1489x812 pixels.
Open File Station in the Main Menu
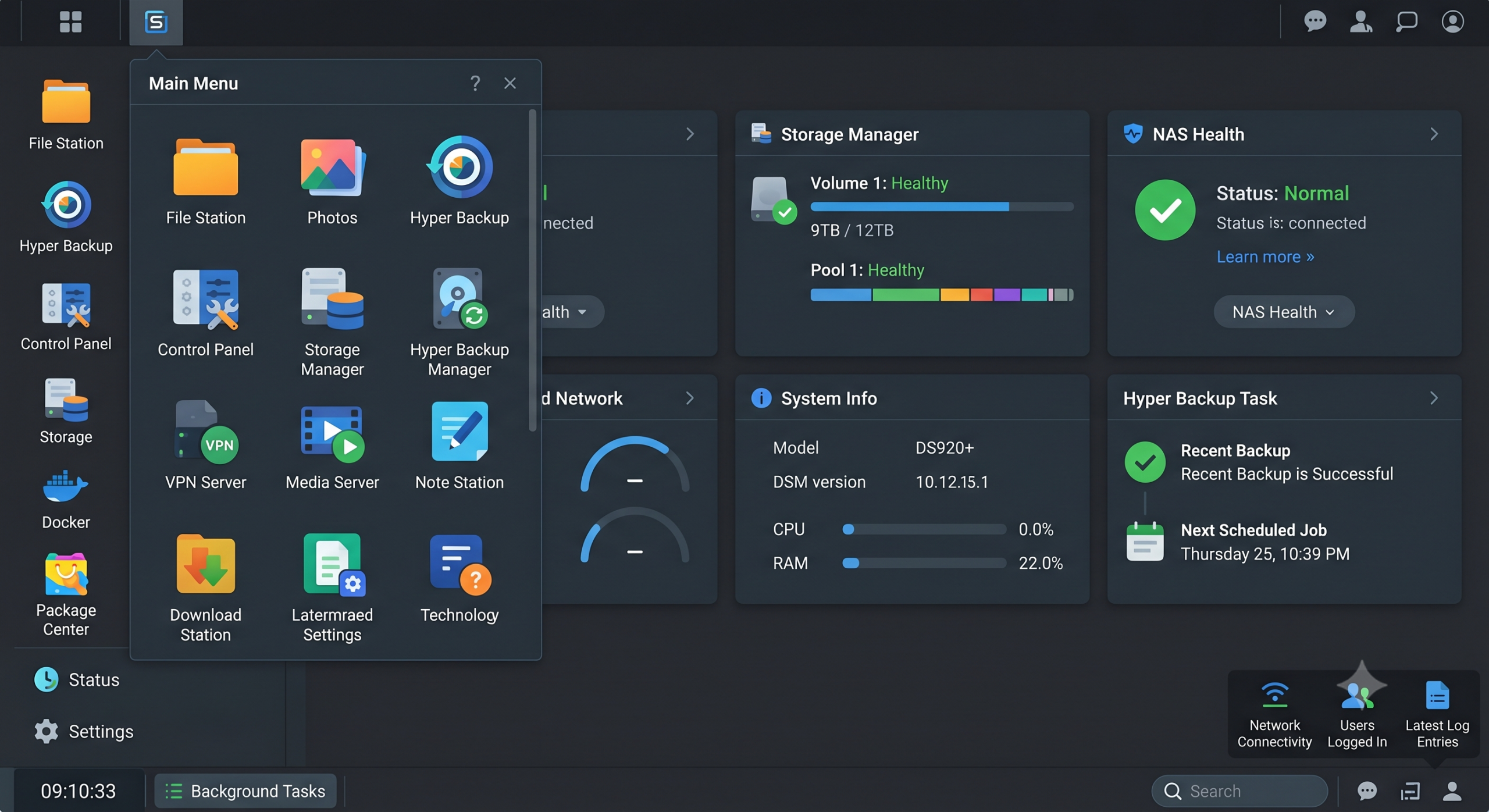click(x=205, y=181)
